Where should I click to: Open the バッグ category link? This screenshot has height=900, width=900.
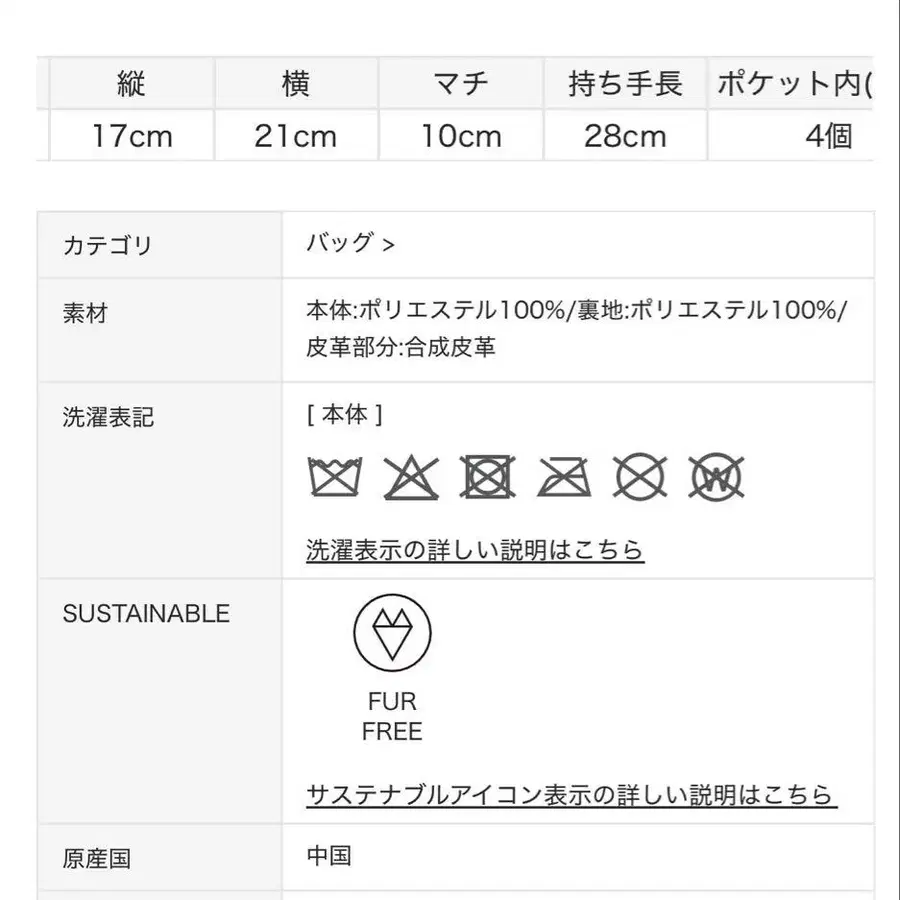pos(350,243)
